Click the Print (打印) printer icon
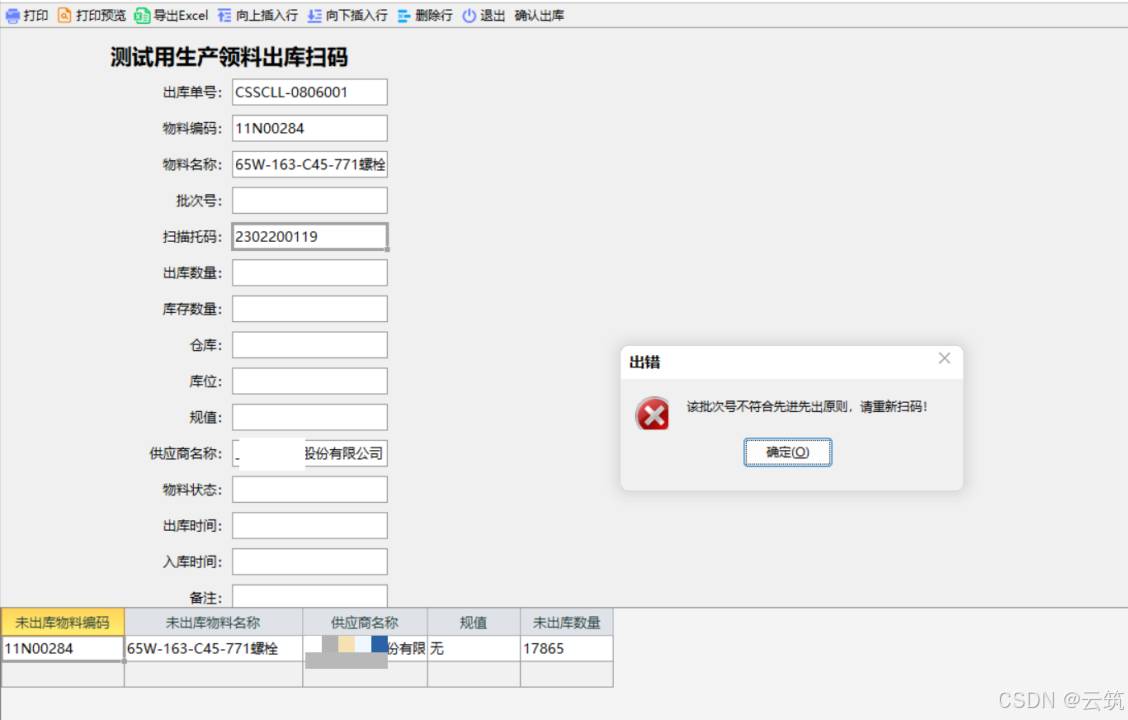 click(12, 16)
